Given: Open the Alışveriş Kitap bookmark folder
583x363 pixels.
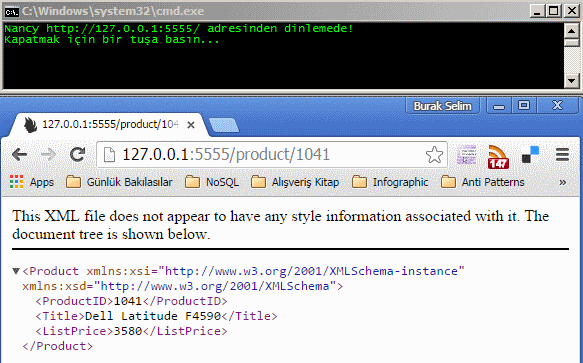Looking at the screenshot, I should [x=295, y=182].
